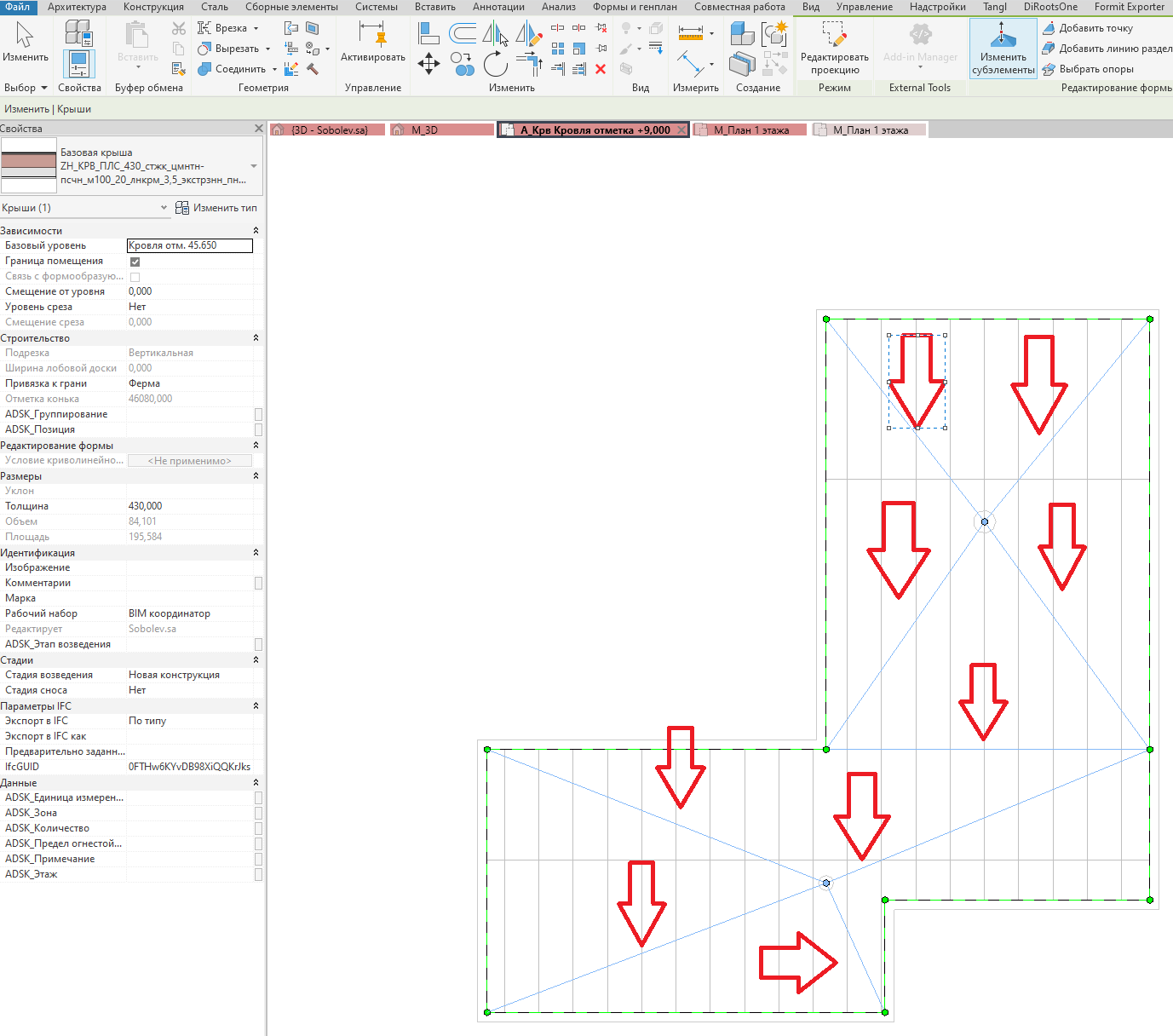
Task: Click the Pin icon
Action: pyautogui.click(x=601, y=49)
